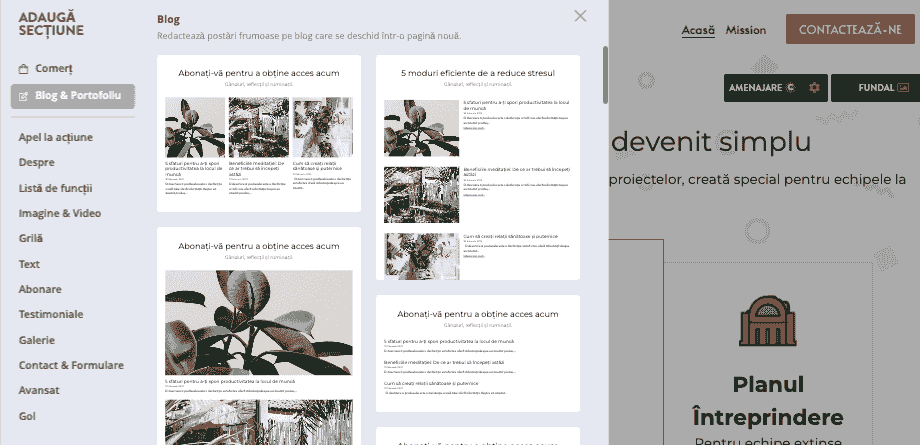Screen dimensions: 920x445
Task: Go to Mission navigation link
Action: [x=746, y=30]
